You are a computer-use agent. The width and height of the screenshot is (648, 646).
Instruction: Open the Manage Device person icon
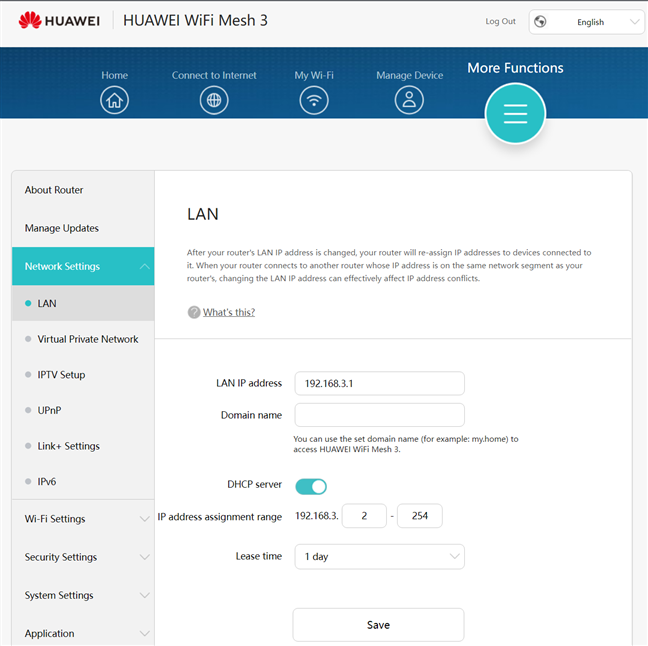click(x=409, y=100)
